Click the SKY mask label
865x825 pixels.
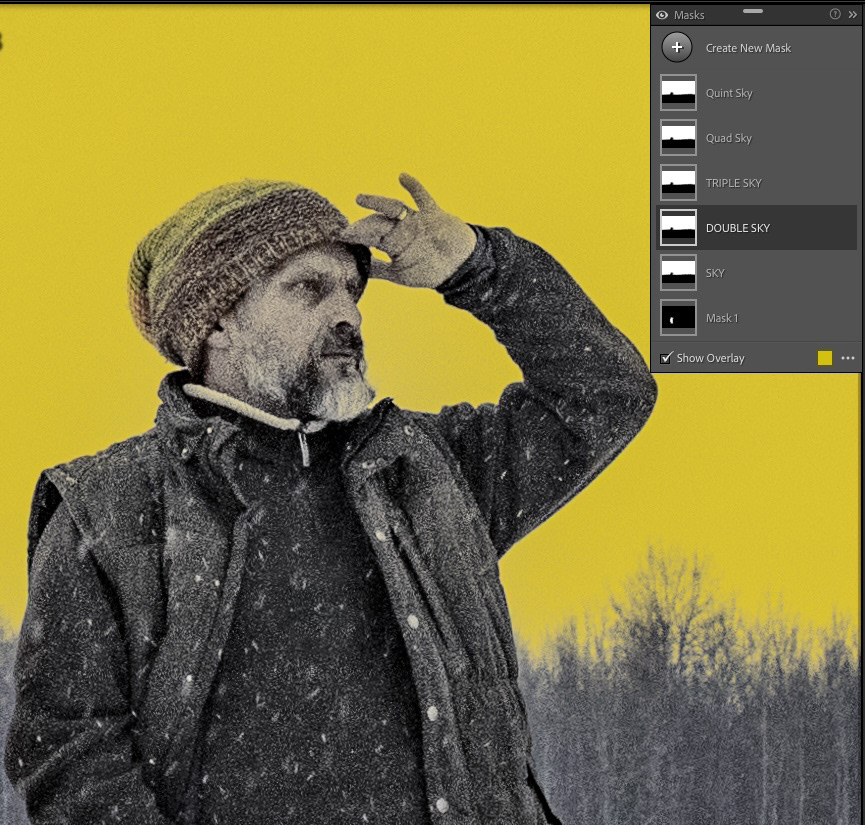[x=715, y=273]
